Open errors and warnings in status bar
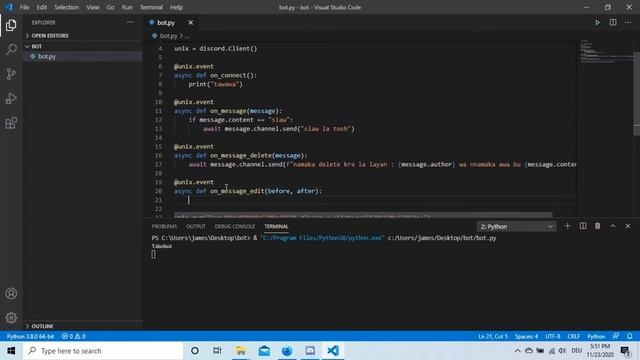The image size is (640, 360). click(73, 336)
